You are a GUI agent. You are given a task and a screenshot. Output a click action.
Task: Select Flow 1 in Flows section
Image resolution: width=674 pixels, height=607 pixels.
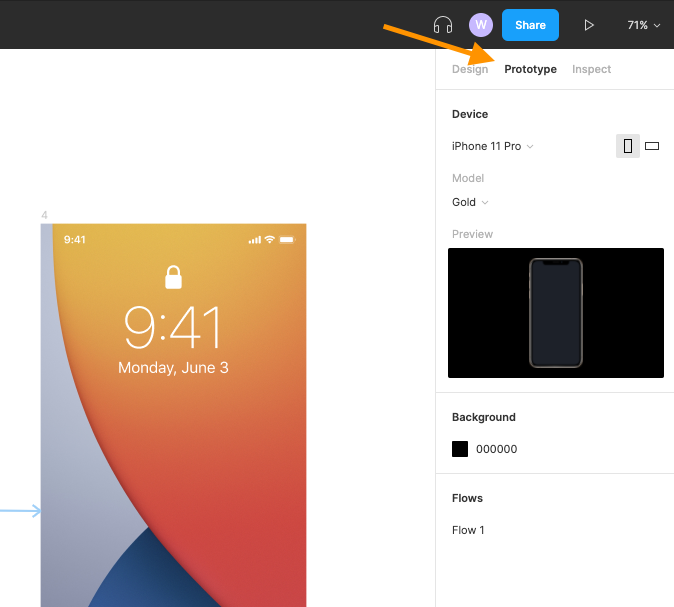click(468, 530)
